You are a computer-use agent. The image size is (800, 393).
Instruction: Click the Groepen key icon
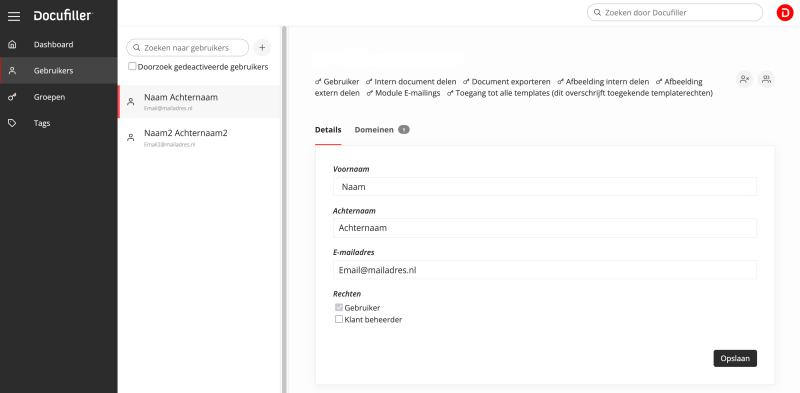click(x=13, y=97)
